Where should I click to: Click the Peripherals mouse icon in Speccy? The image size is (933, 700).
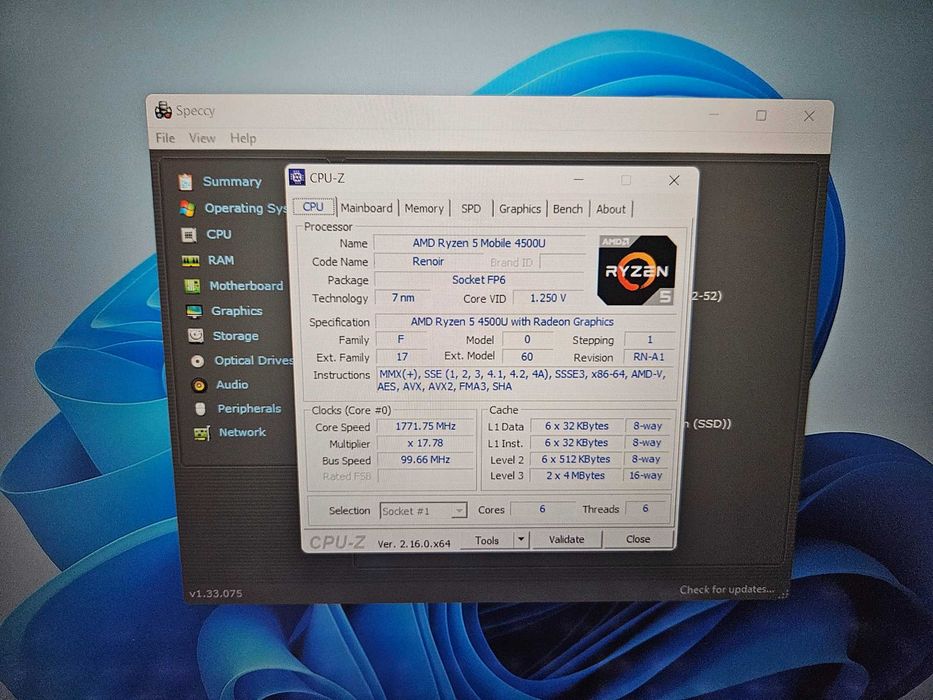point(201,409)
